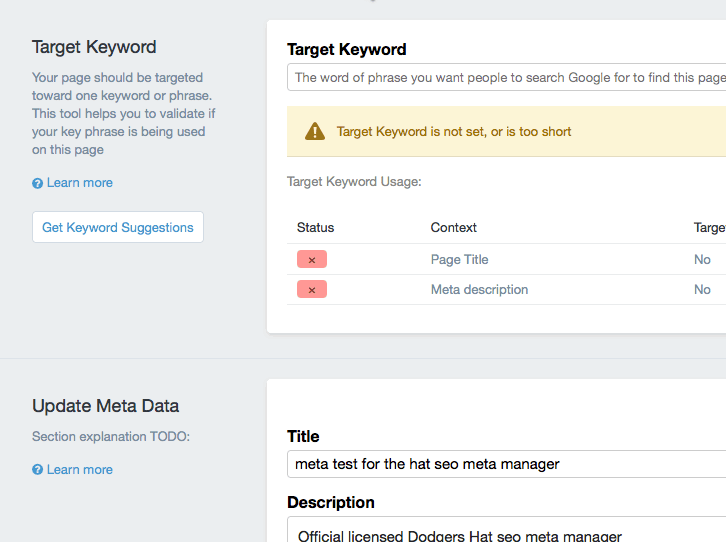The height and width of the screenshot is (542, 726).
Task: Click the red X status badge for Page Title
Action: (312, 259)
